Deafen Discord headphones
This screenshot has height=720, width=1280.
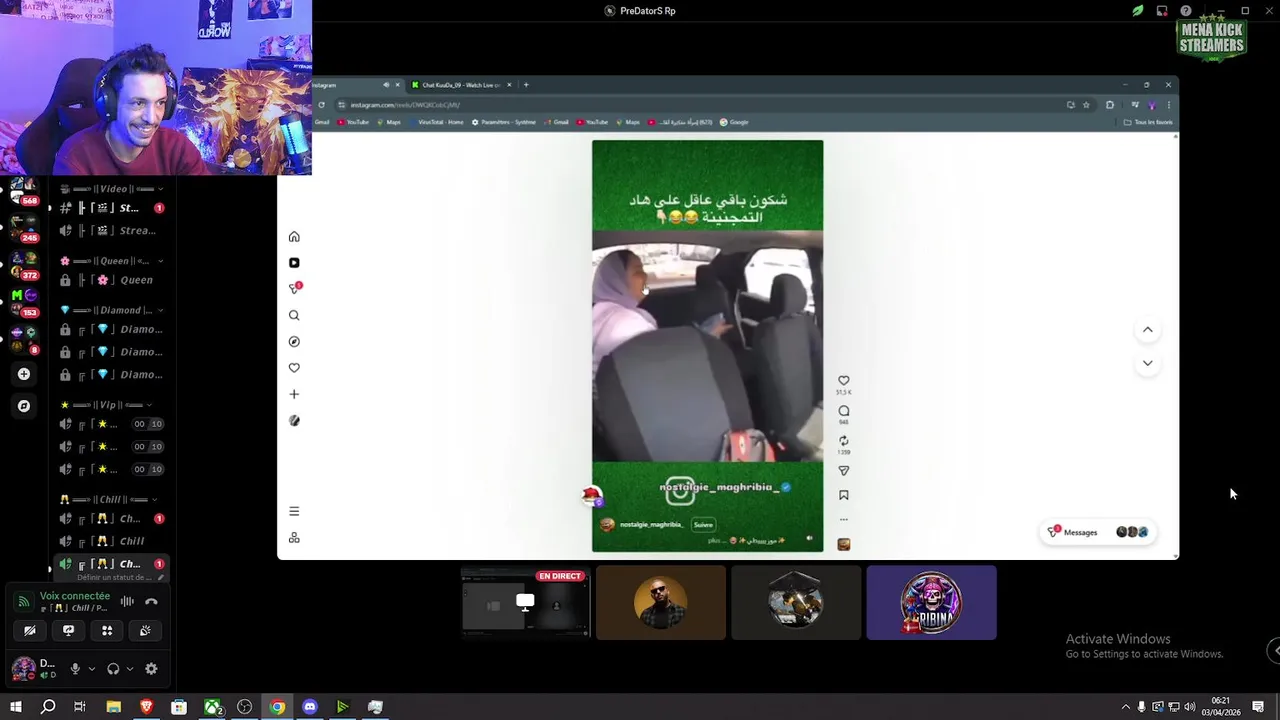(113, 669)
